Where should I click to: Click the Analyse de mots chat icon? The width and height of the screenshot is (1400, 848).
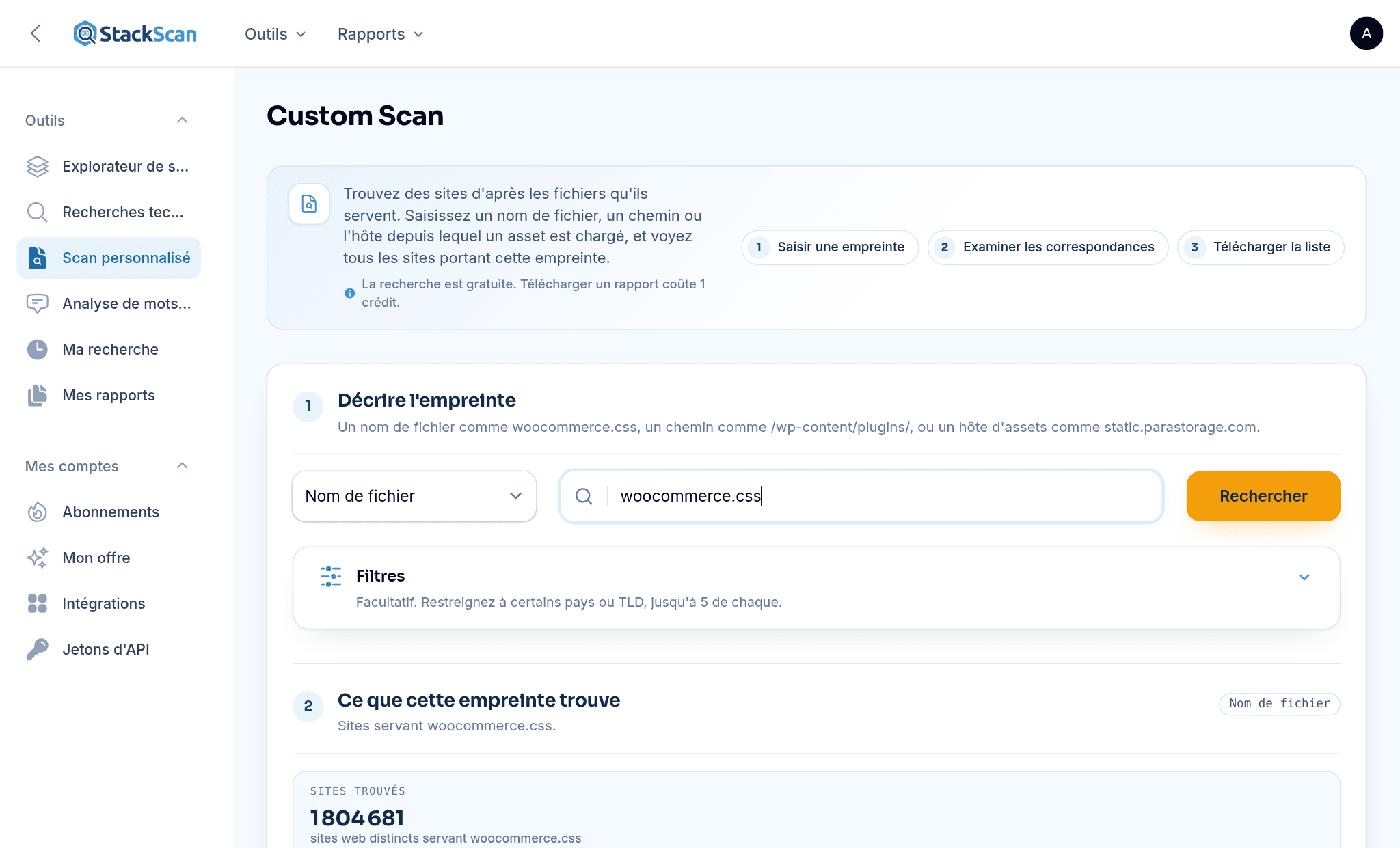coord(38,303)
